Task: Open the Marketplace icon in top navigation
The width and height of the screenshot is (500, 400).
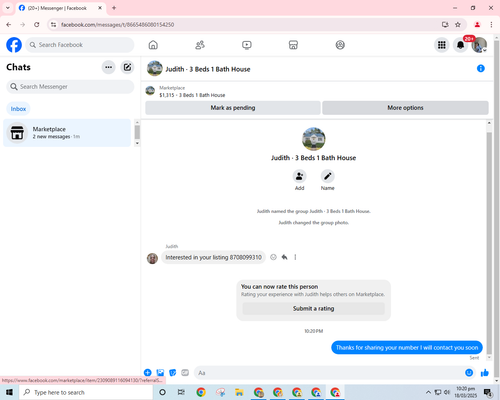Action: 293,45
